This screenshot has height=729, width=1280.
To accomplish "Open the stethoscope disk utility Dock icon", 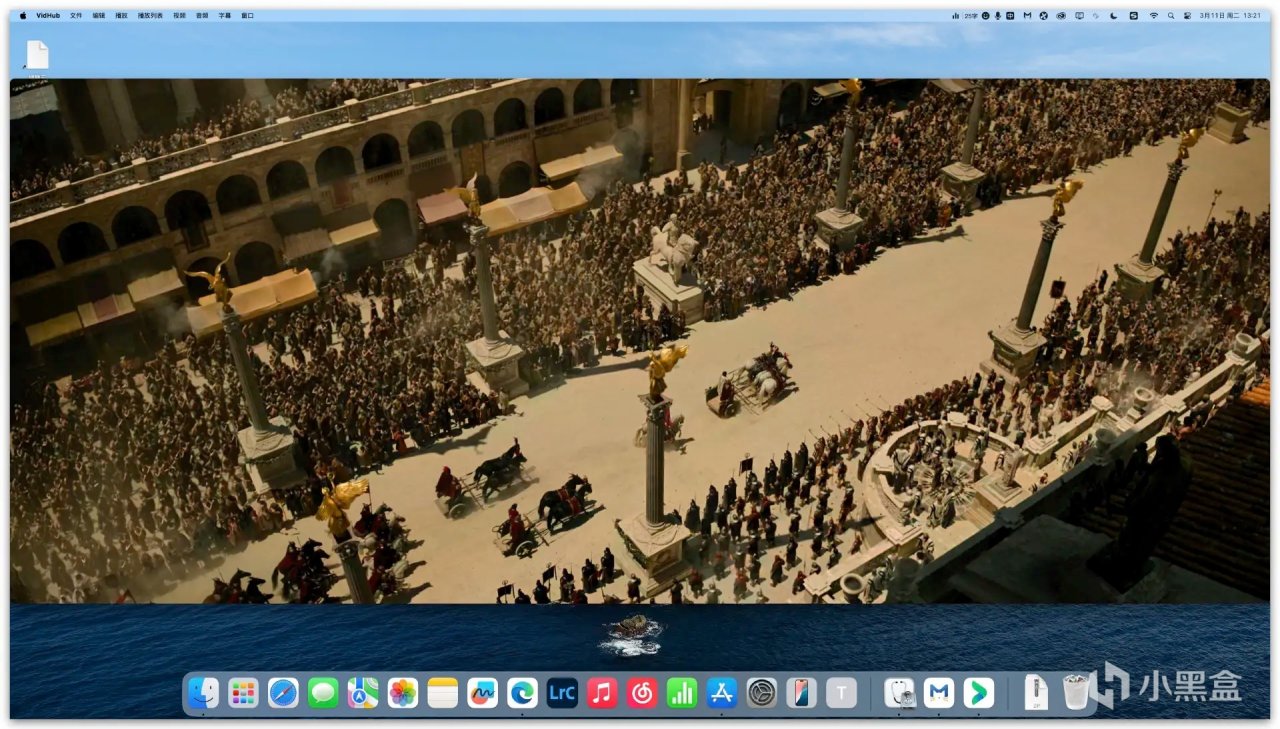I will (900, 692).
